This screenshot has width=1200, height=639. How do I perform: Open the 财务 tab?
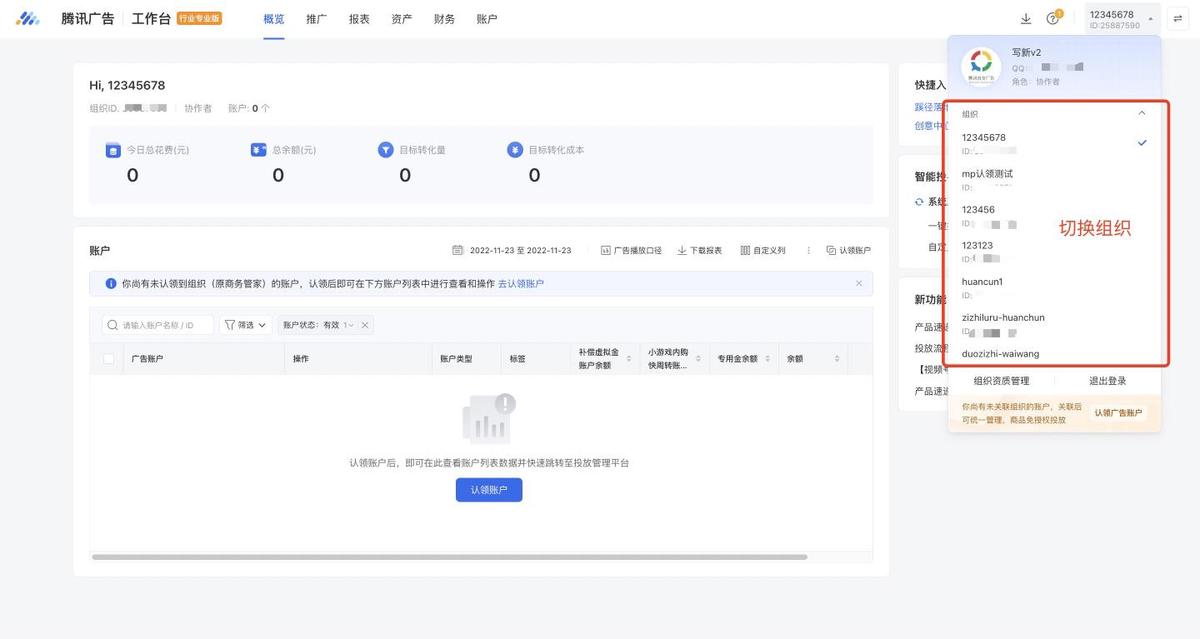[444, 19]
